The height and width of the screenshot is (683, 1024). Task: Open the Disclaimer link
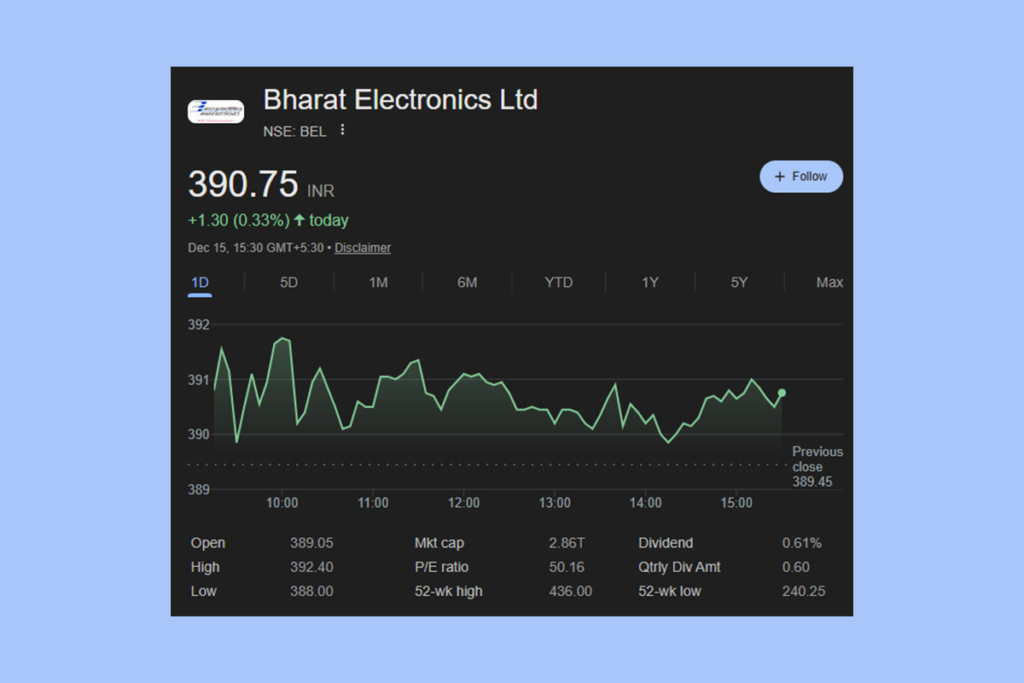click(x=362, y=247)
